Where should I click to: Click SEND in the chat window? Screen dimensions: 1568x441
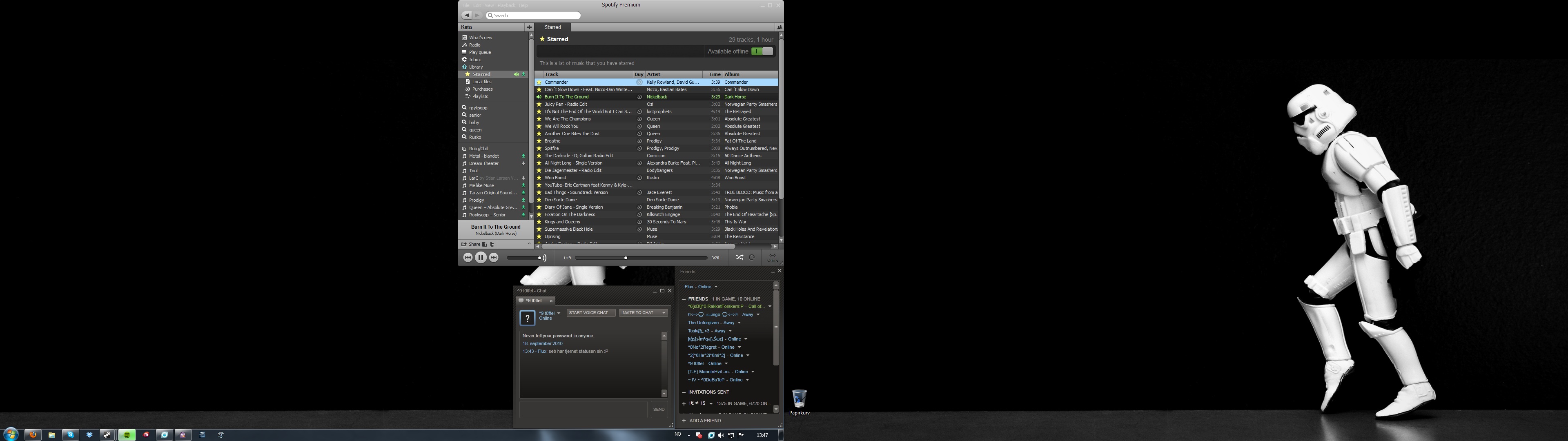[659, 410]
